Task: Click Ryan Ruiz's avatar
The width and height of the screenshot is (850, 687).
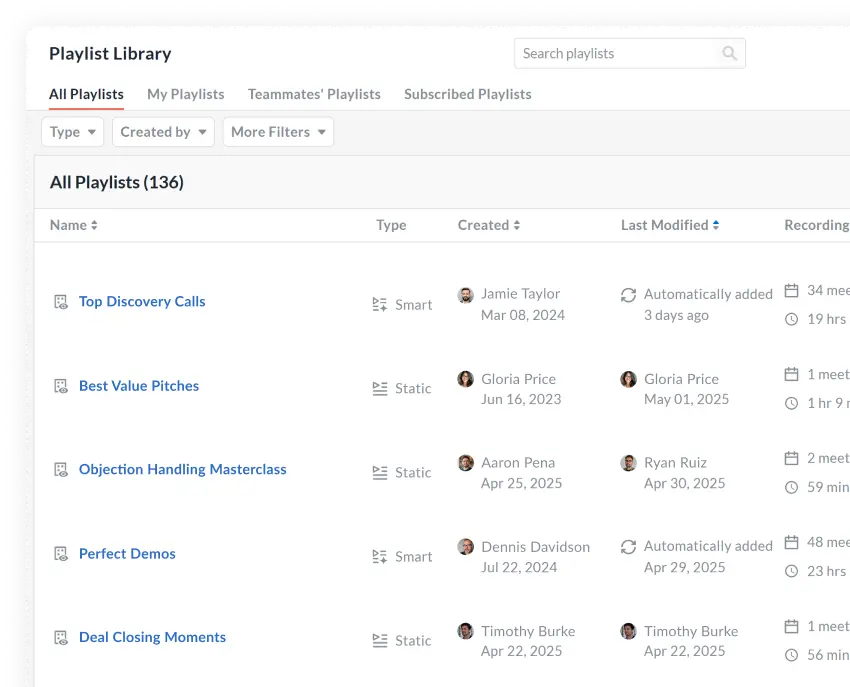Action: pos(628,463)
